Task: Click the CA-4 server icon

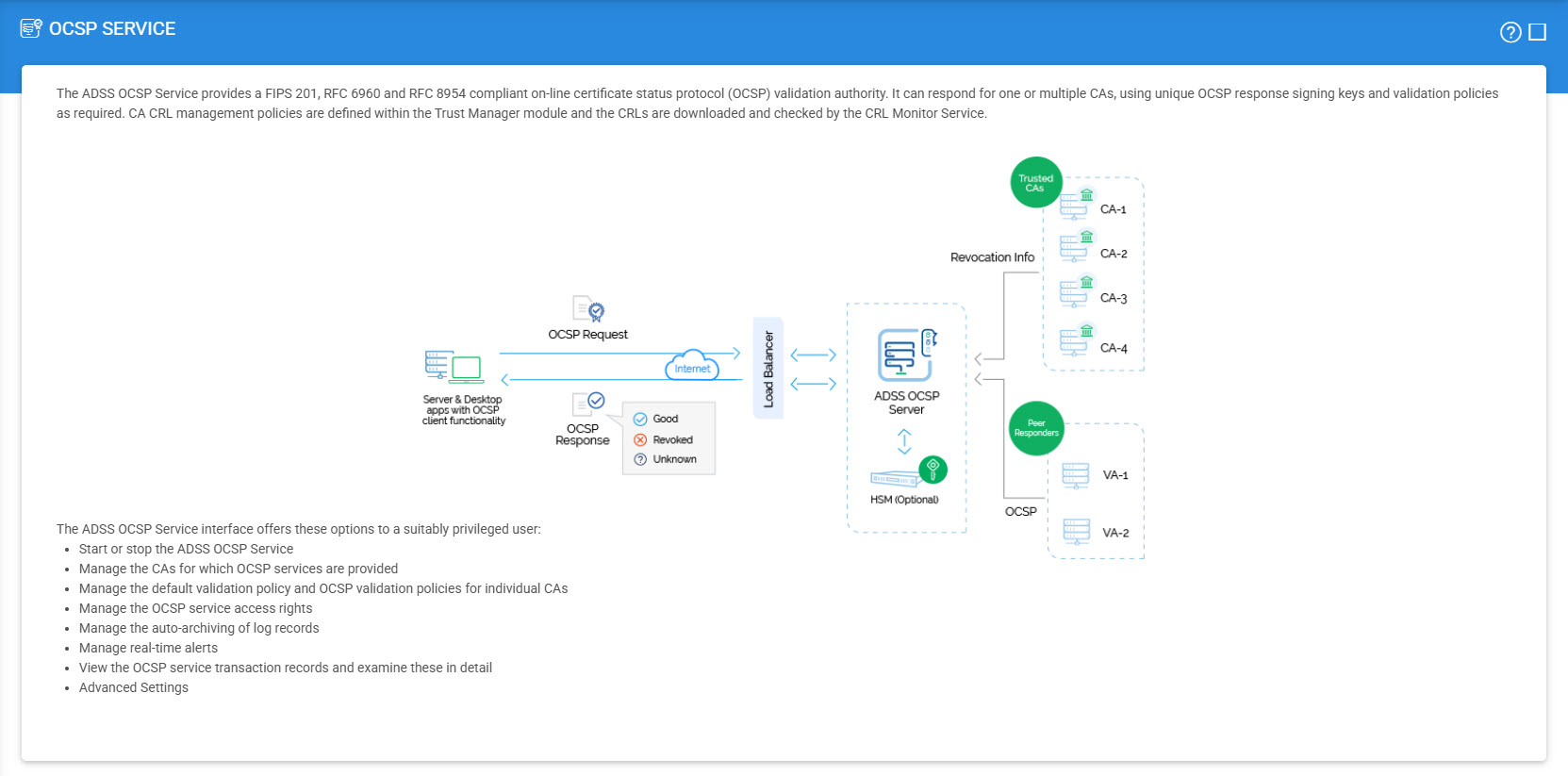Action: 1075,340
